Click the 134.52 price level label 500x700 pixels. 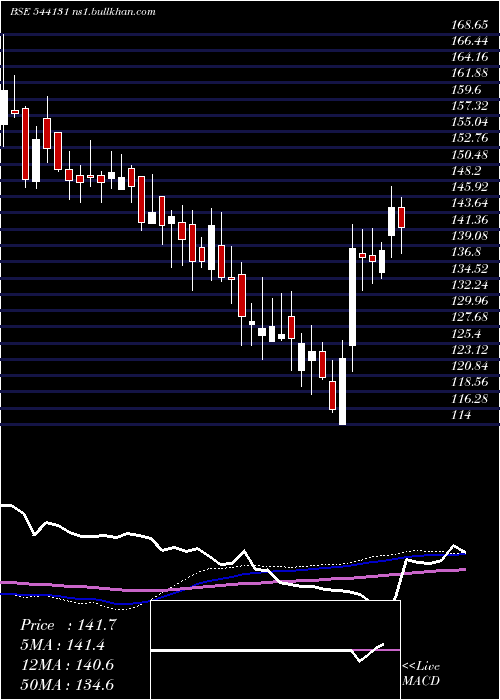[470, 269]
